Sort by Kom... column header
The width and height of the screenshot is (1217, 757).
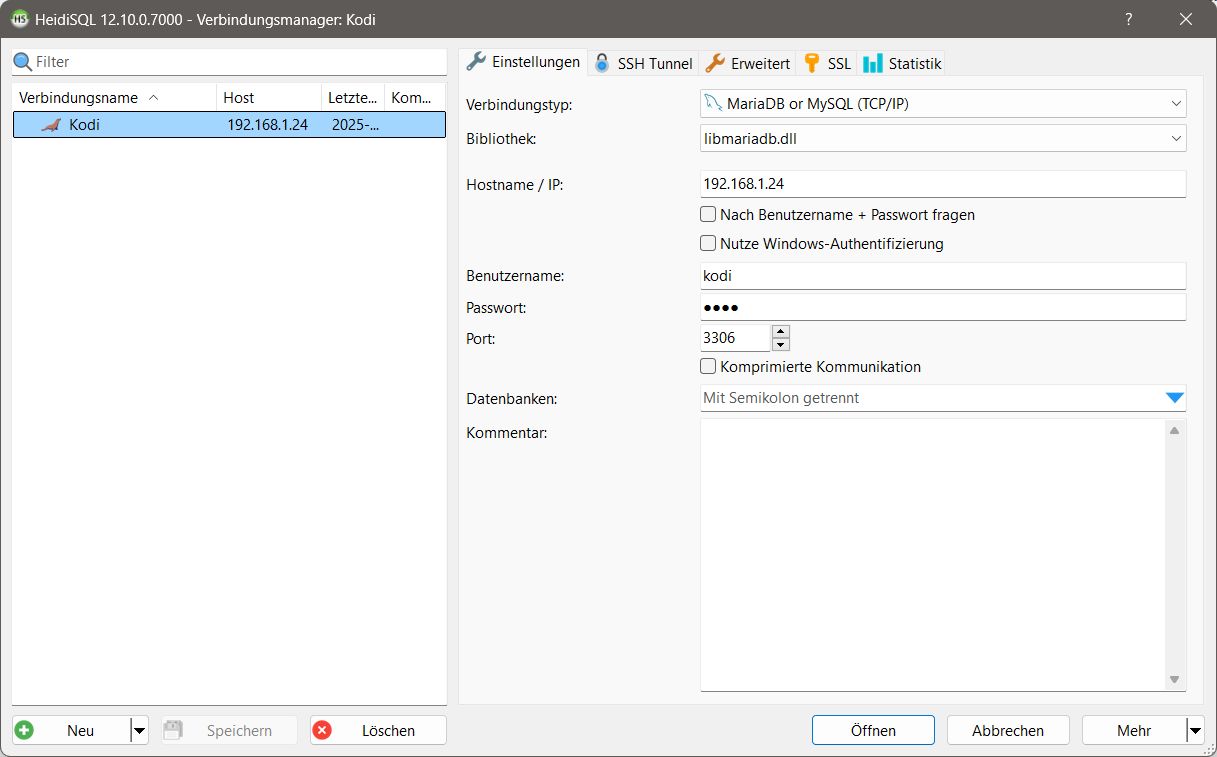tap(415, 98)
